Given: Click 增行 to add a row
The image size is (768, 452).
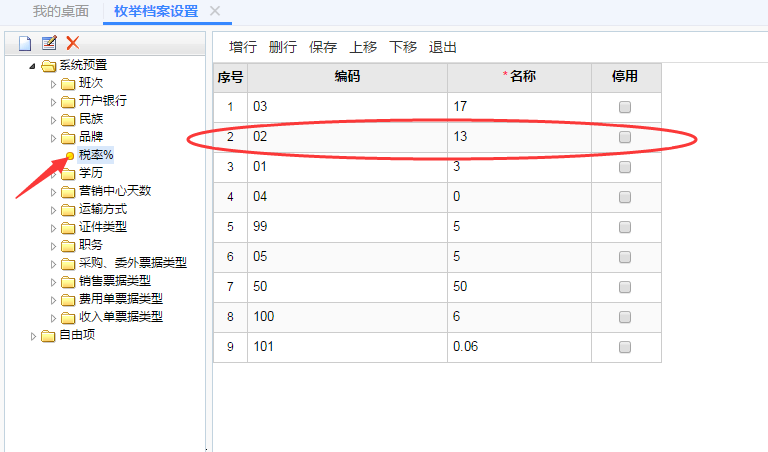Looking at the screenshot, I should click(243, 47).
